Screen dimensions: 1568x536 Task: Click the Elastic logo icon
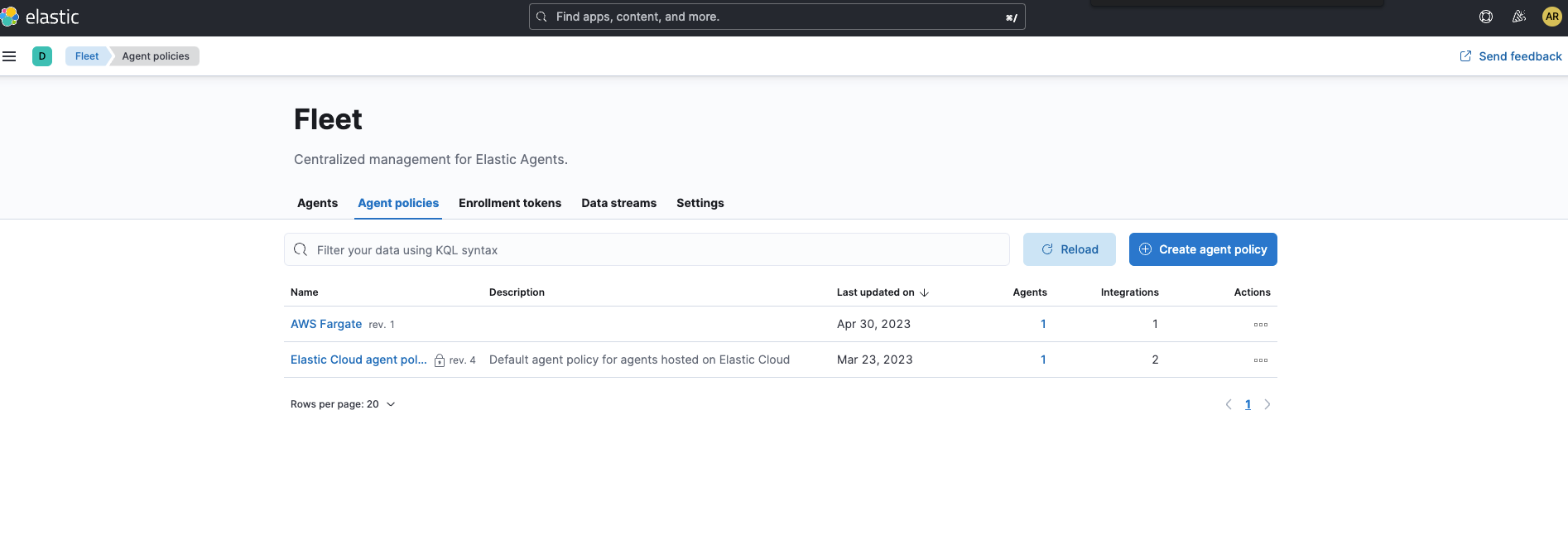(10, 17)
